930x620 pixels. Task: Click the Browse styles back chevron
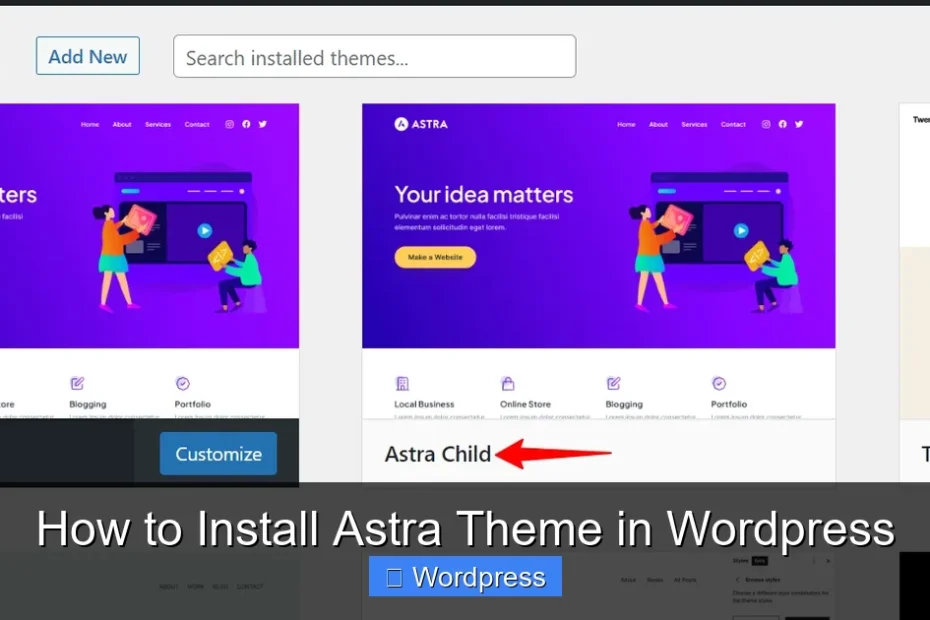tap(737, 580)
